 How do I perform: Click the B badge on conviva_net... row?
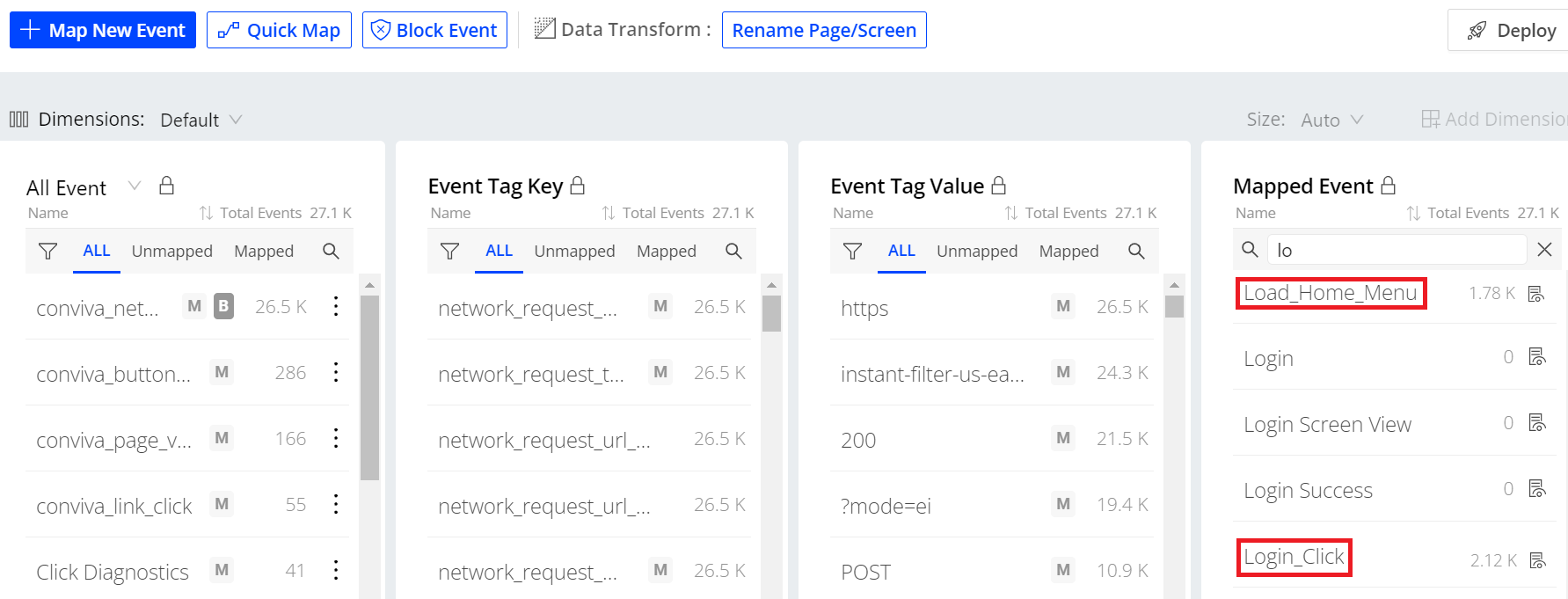(224, 306)
